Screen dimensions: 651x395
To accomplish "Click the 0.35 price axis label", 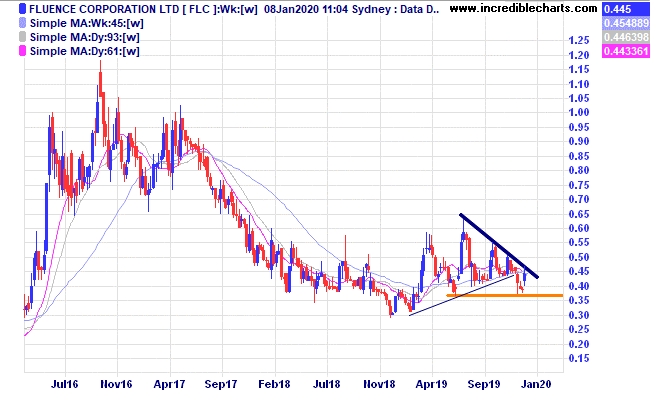I will 579,300.
